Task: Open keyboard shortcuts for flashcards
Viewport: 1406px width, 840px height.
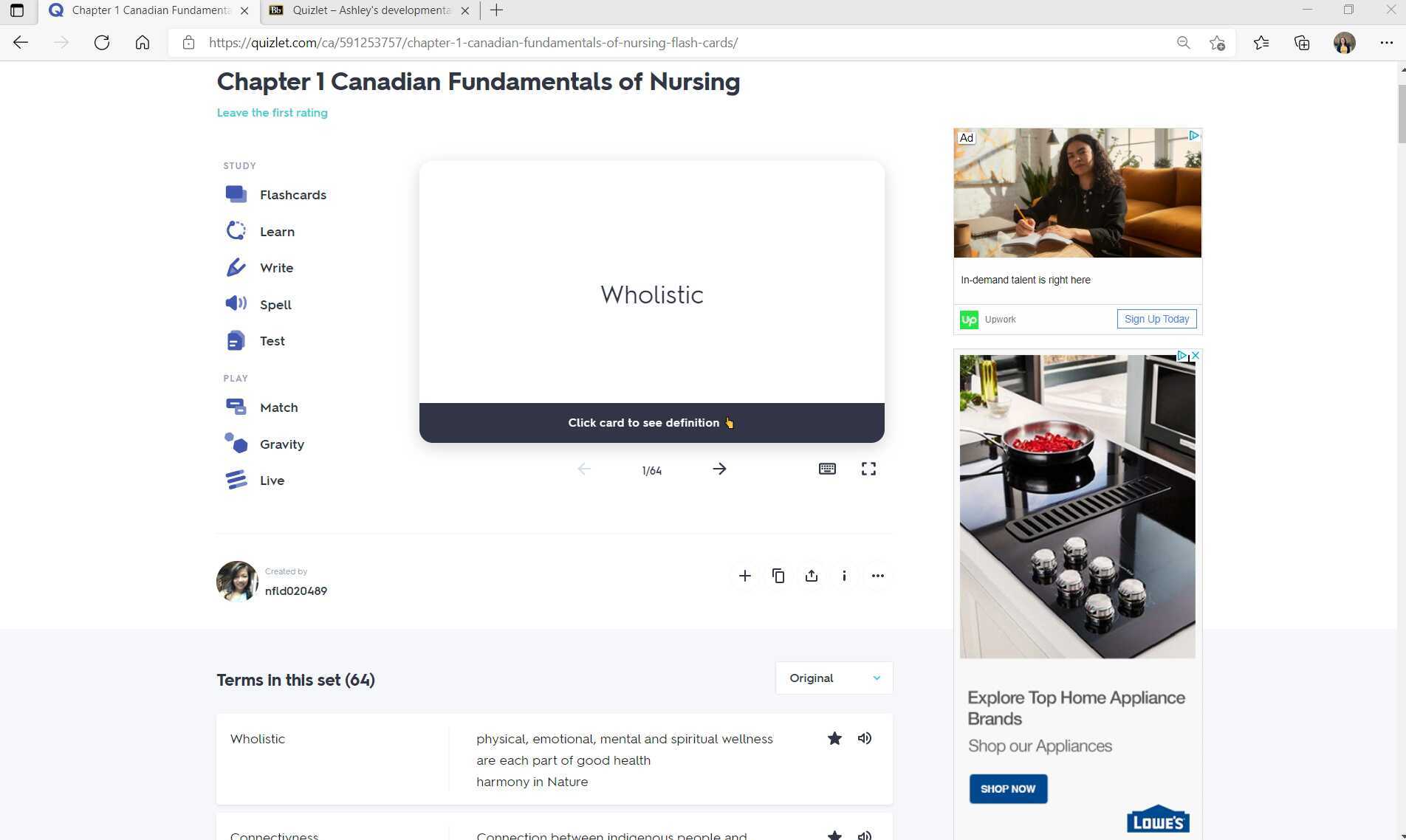Action: 827,469
